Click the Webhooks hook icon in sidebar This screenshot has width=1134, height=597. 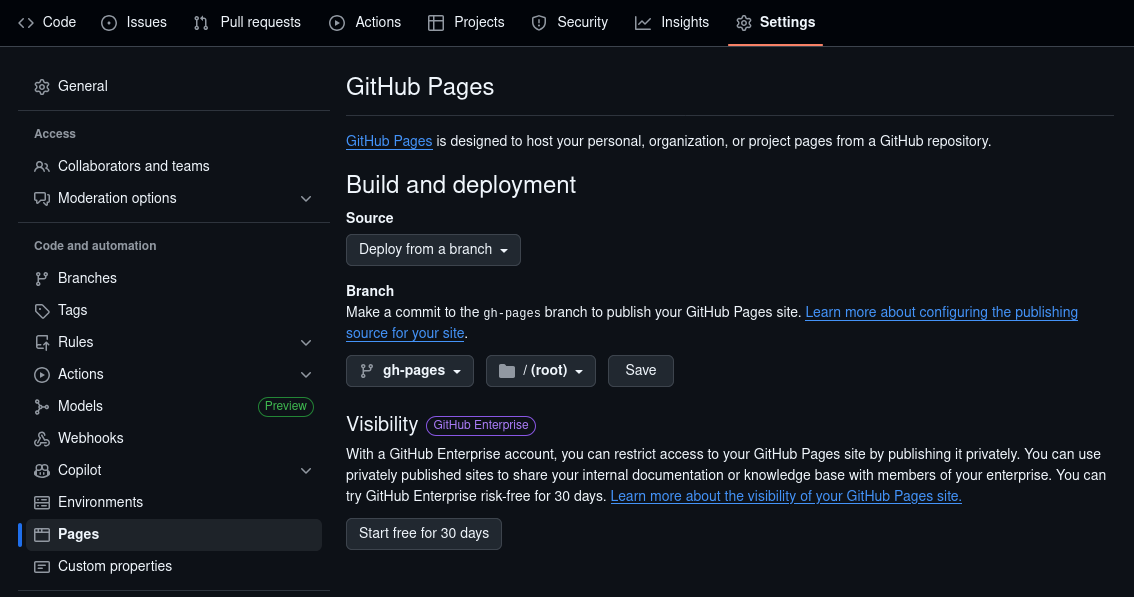[x=42, y=438]
